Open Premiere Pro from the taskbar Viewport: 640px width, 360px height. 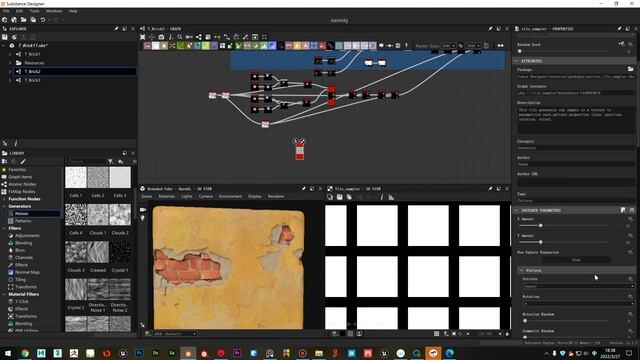pyautogui.click(x=237, y=353)
